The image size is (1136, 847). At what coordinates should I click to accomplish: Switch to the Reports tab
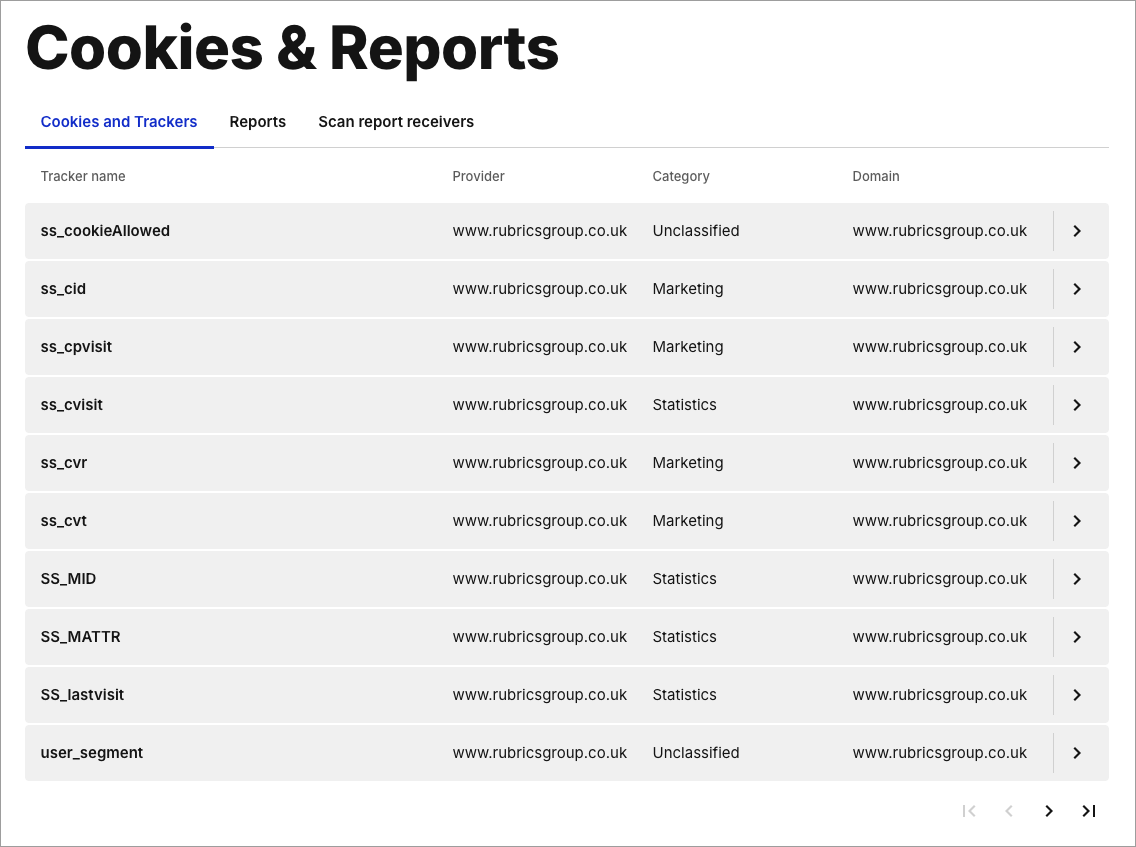pyautogui.click(x=257, y=122)
